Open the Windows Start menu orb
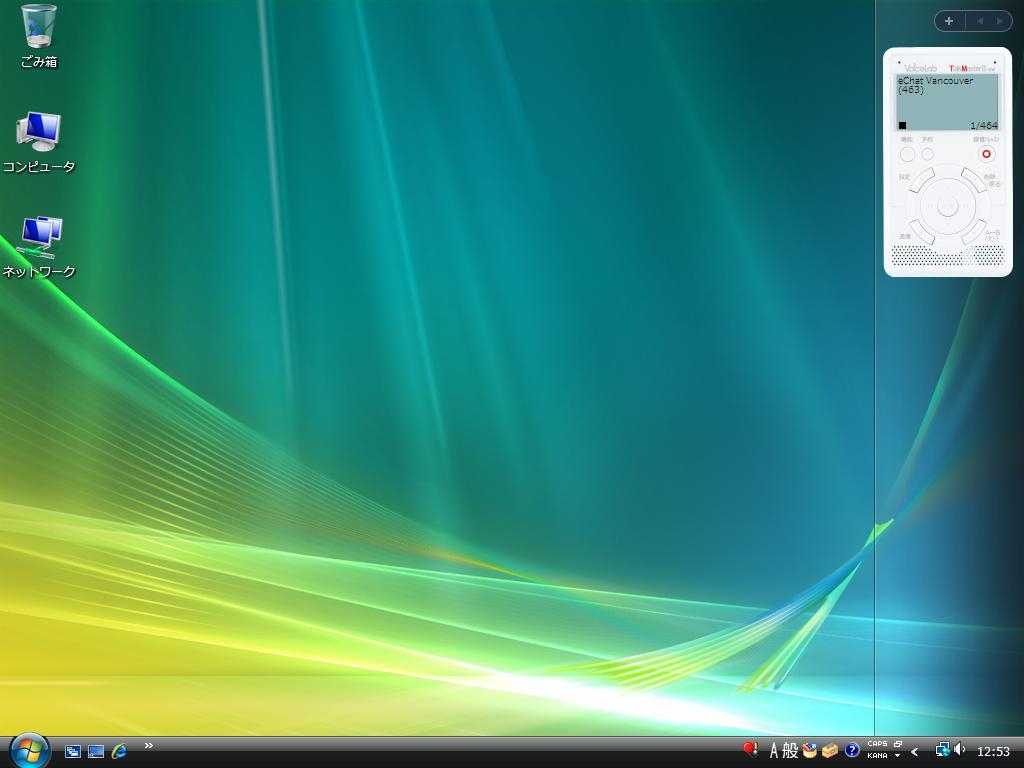 (29, 750)
